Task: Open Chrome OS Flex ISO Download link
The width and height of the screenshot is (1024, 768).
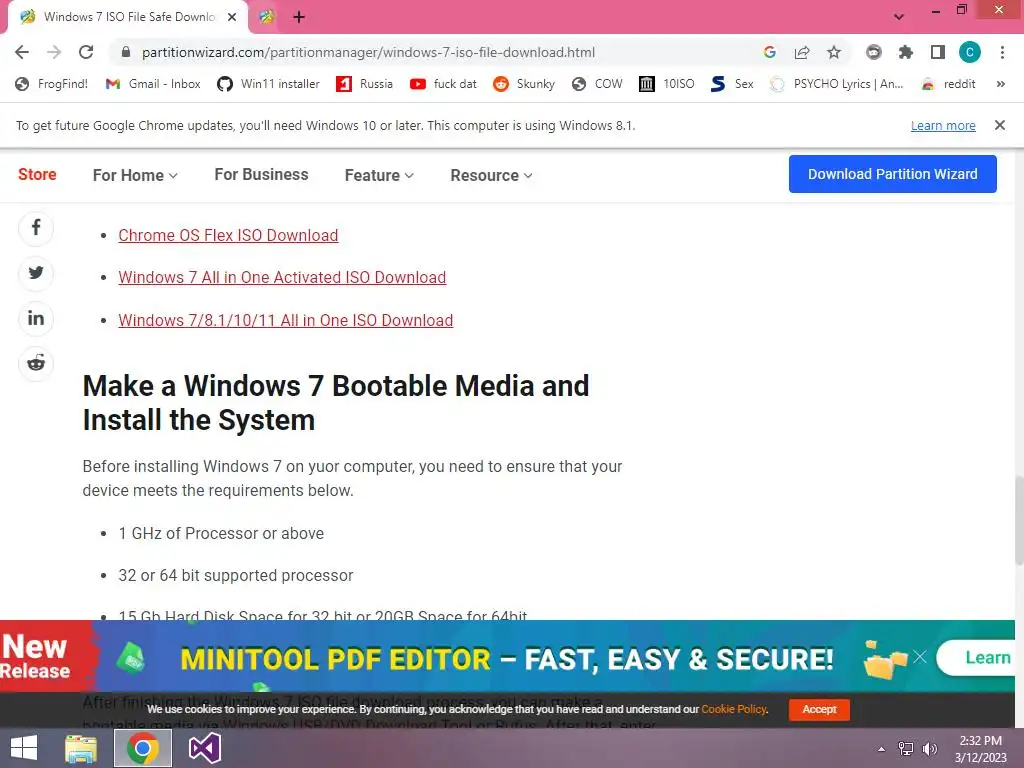Action: coord(228,235)
